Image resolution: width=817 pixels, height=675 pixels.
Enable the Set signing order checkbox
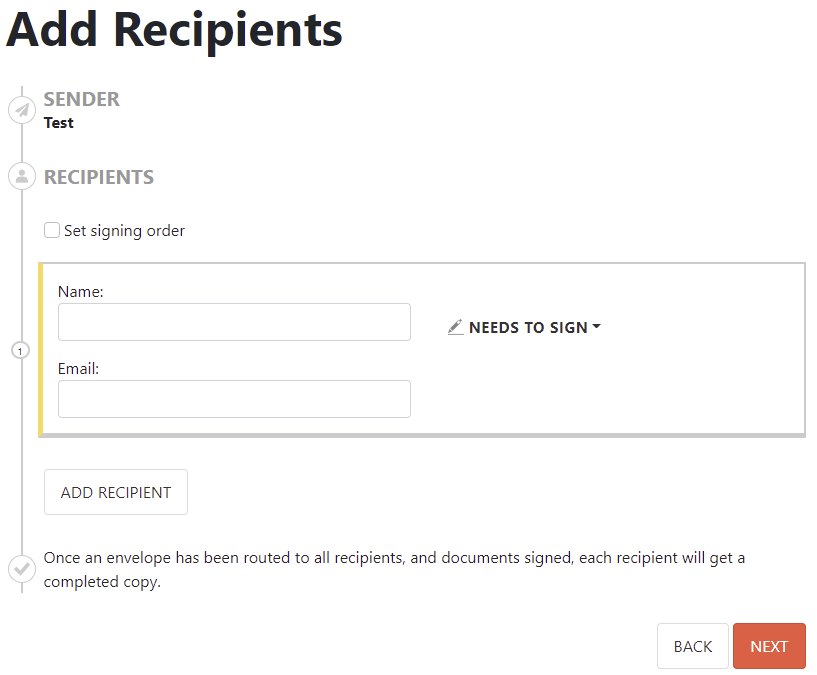52,230
